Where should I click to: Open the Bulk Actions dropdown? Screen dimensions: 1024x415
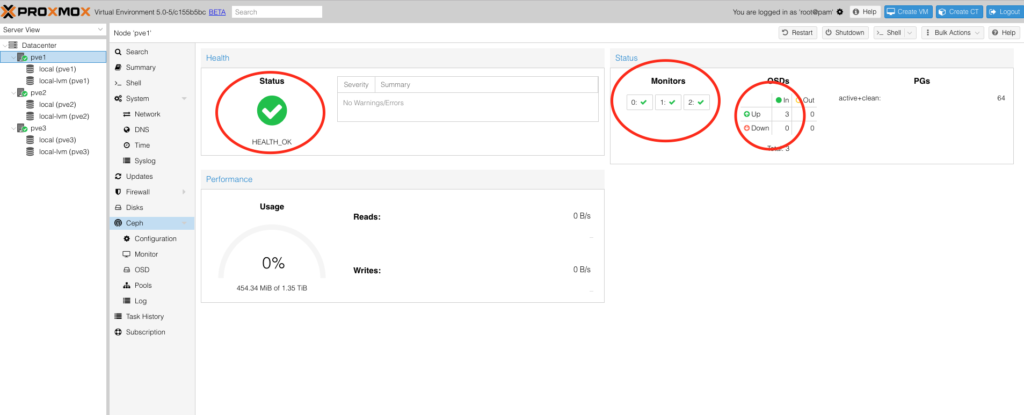[952, 33]
